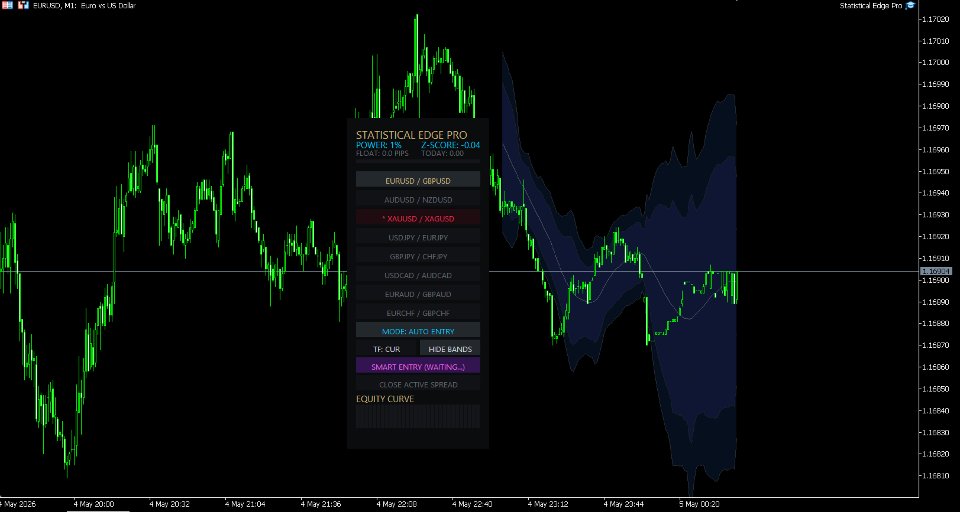Click the Equity Curve mini chart
Screen dimensions: 960x512
[x=418, y=416]
